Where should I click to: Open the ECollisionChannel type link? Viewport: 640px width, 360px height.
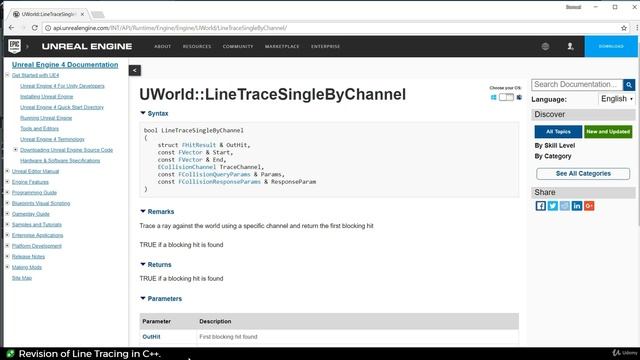[187, 167]
